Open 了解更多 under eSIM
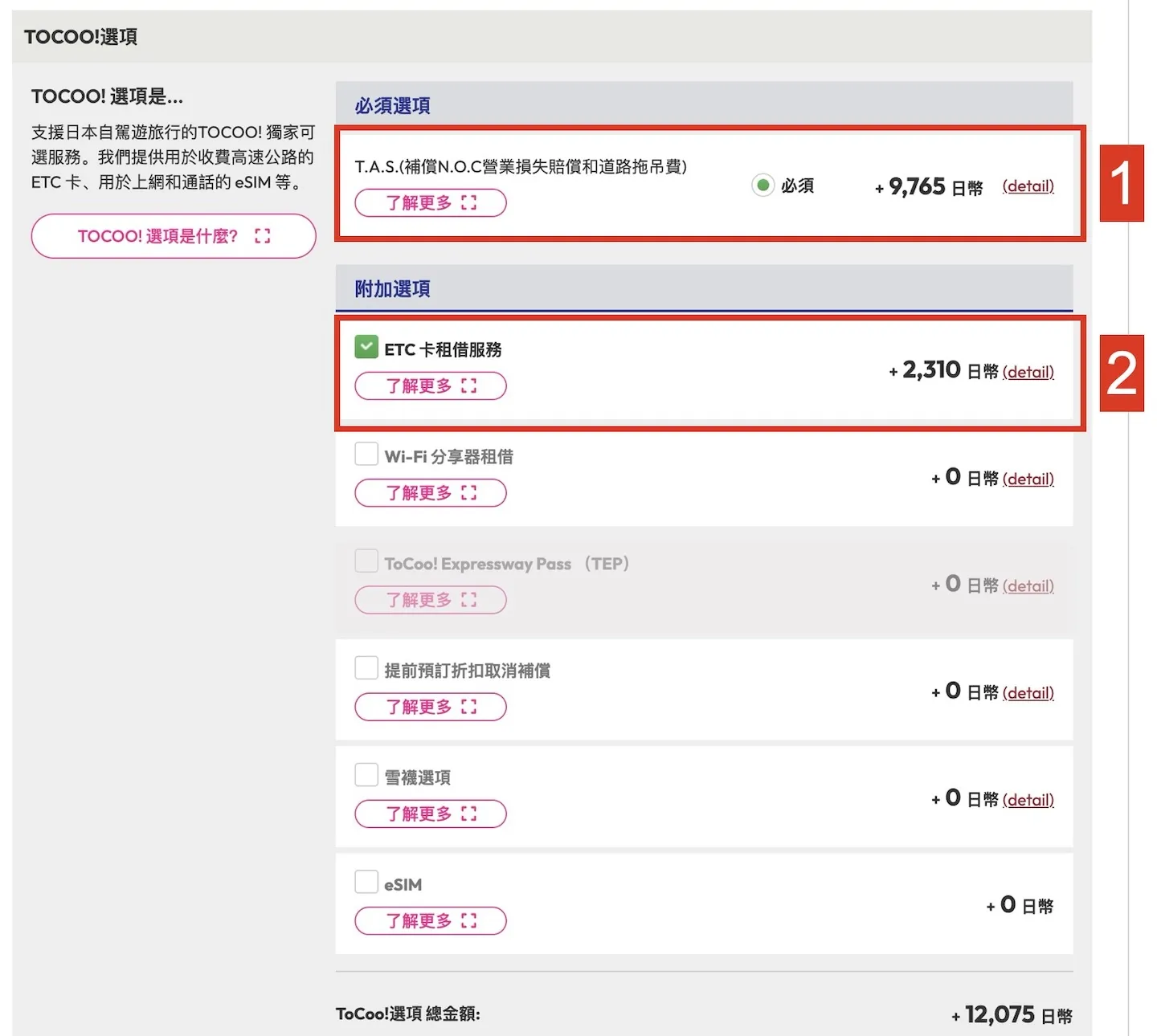The height and width of the screenshot is (1036, 1157). (431, 920)
